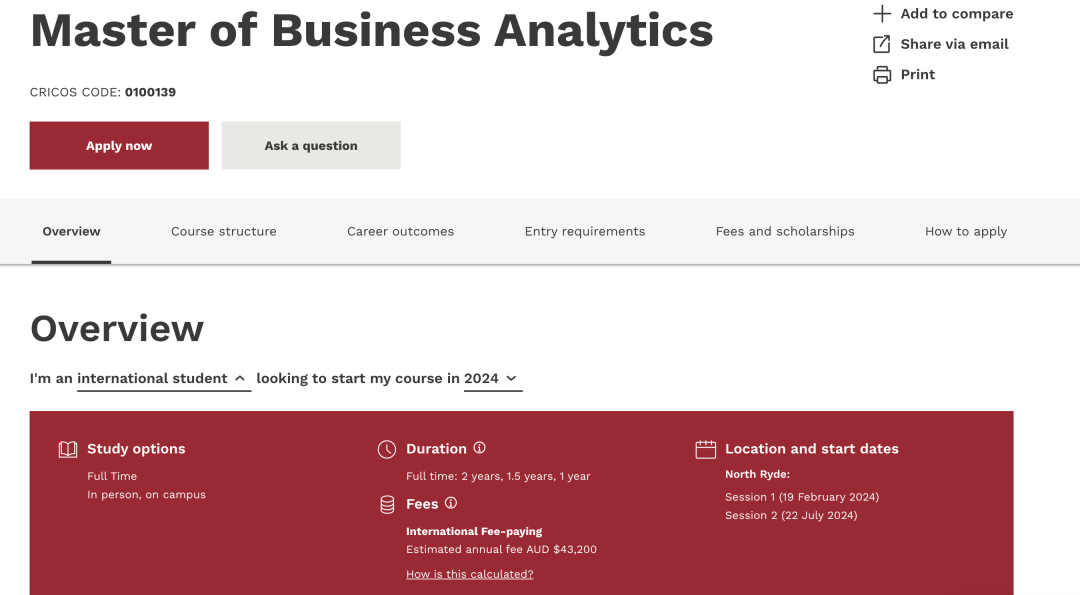Image resolution: width=1080 pixels, height=595 pixels.
Task: Click the Study options book icon
Action: [x=68, y=450]
